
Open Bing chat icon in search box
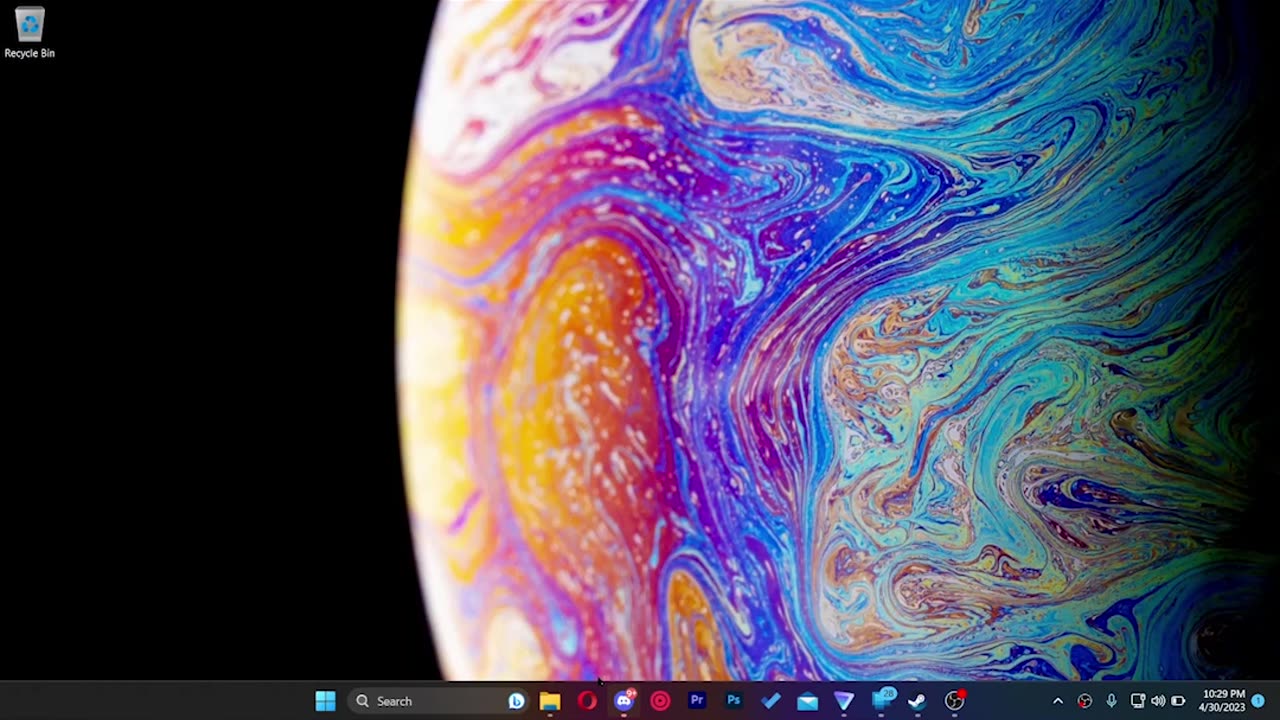(516, 701)
